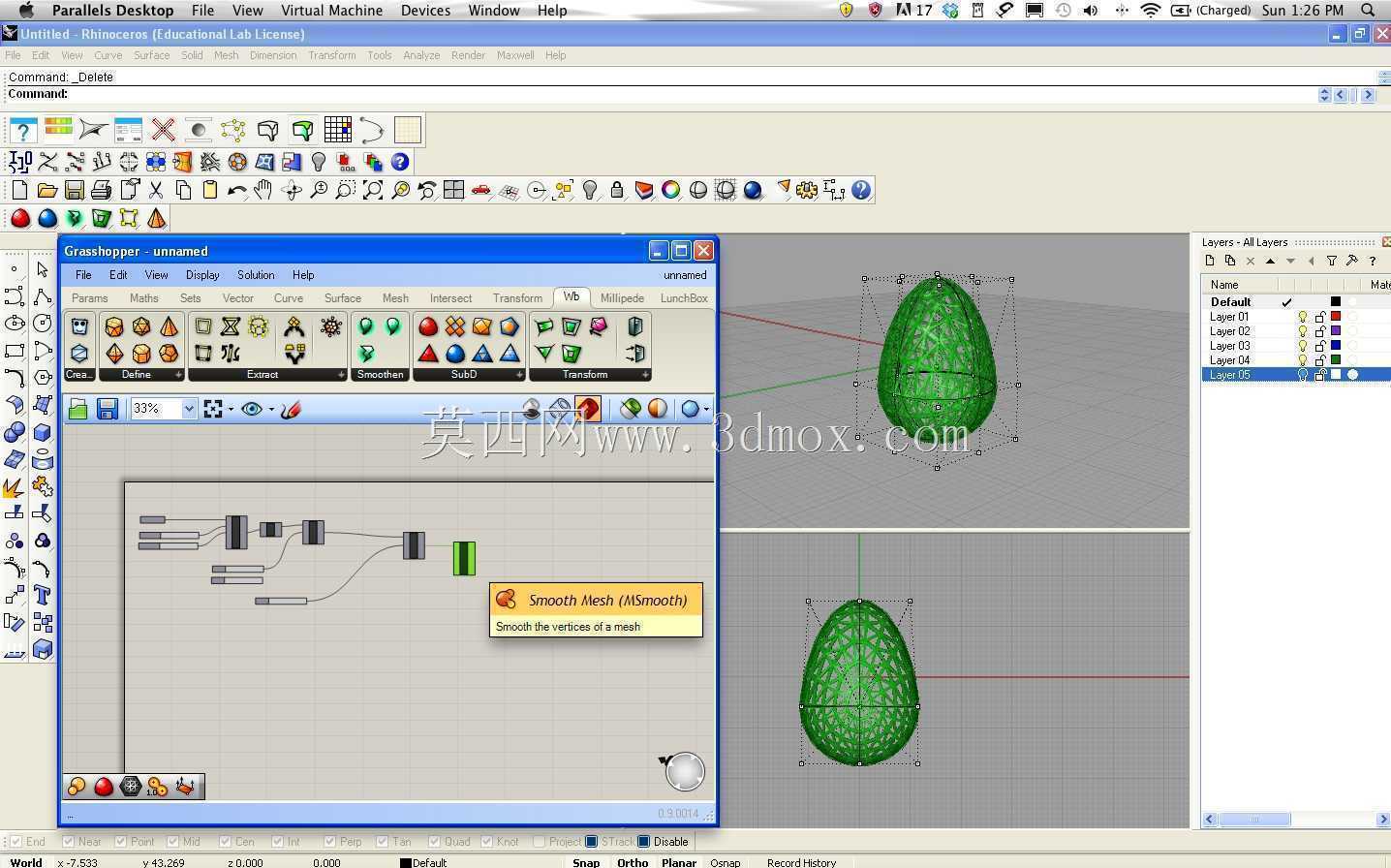Screen dimensions: 1391x868
Task: Switch to the Params tab in Grasshopper
Action: [x=90, y=298]
